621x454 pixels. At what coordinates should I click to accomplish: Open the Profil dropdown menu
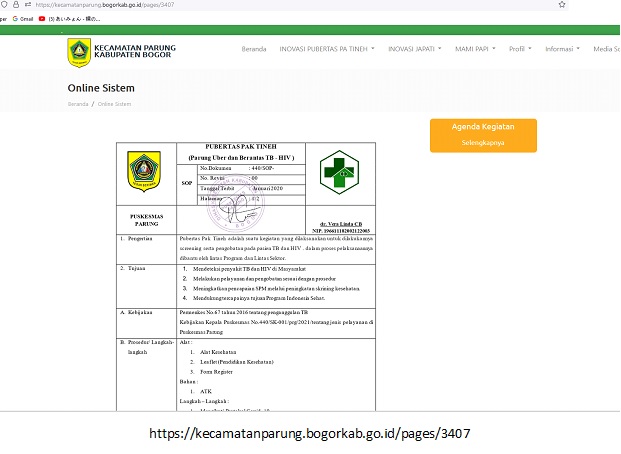(521, 49)
